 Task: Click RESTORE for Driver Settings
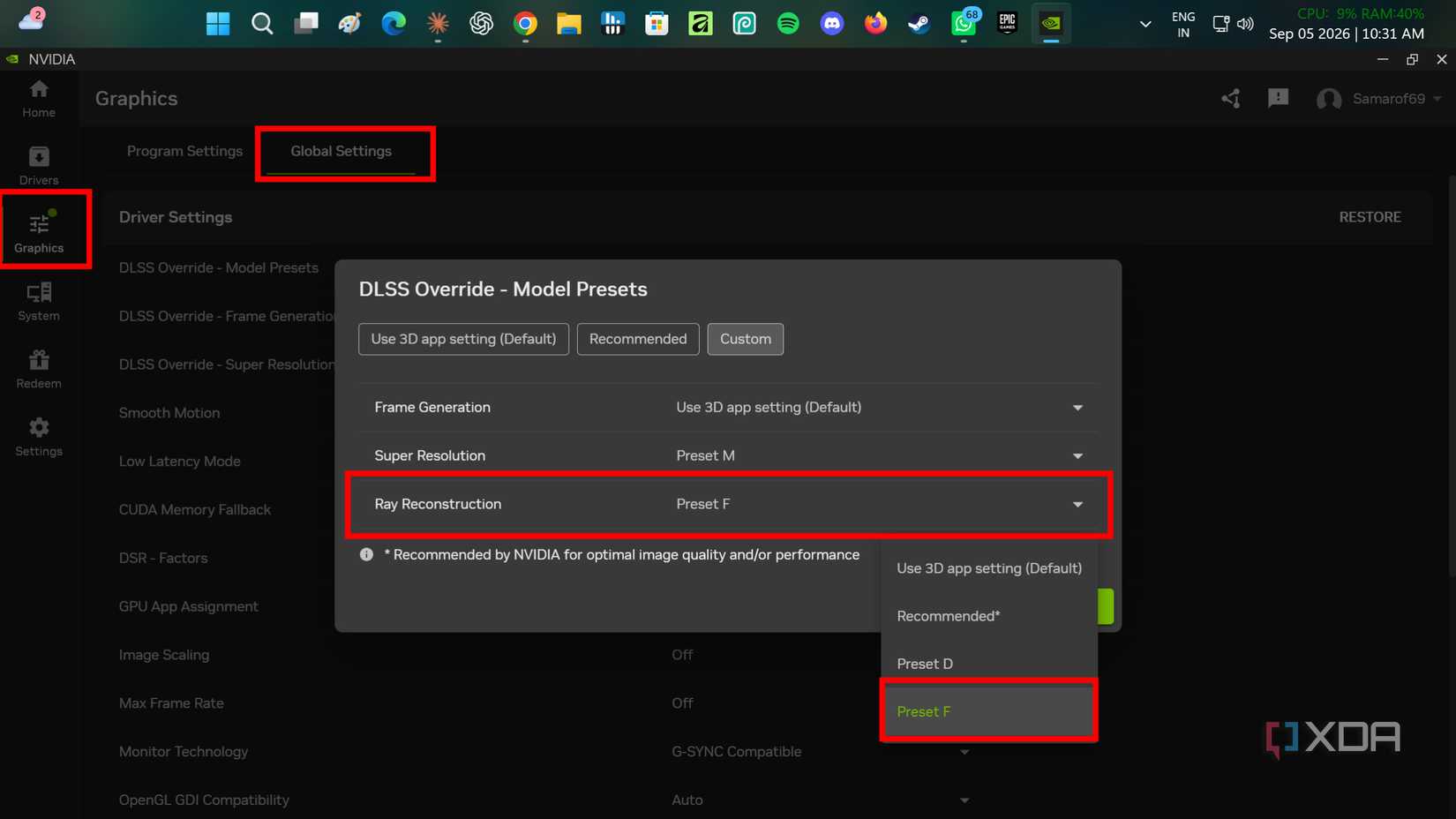pos(1370,217)
